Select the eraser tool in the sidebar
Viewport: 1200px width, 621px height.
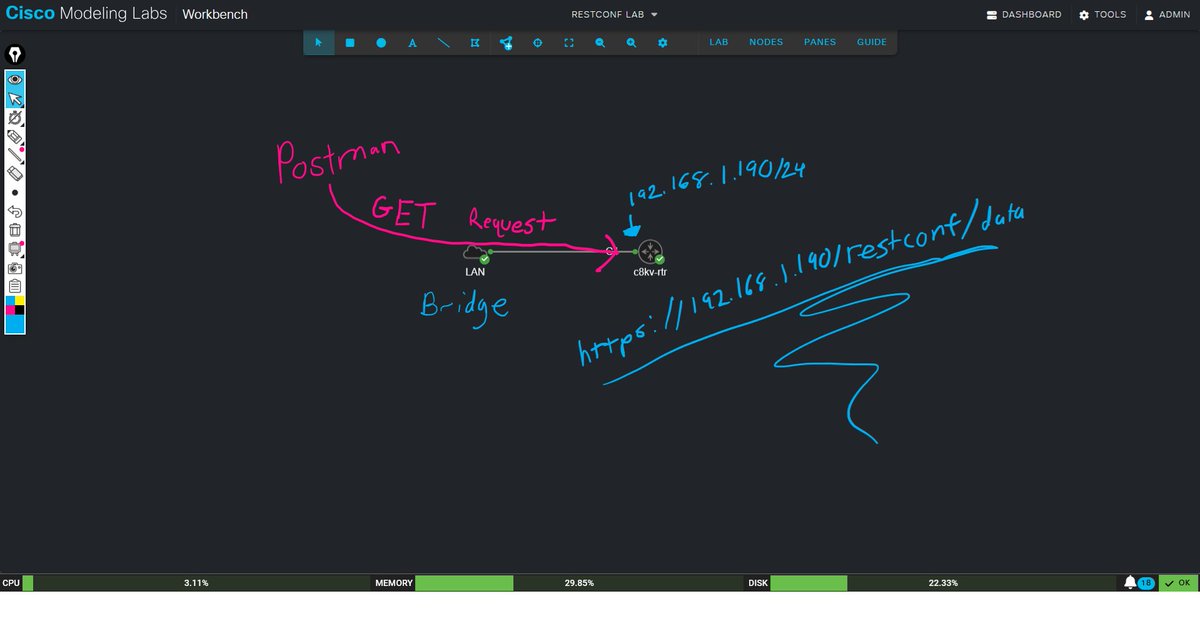point(15,173)
